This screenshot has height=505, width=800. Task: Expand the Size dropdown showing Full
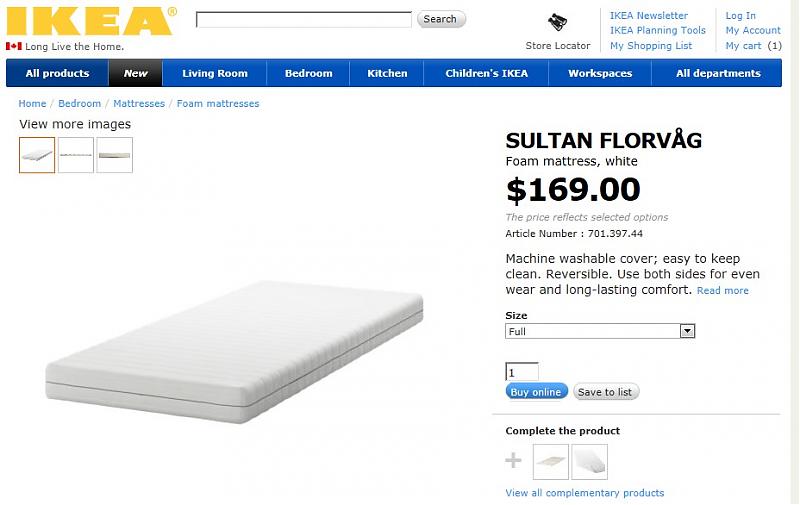(600, 331)
